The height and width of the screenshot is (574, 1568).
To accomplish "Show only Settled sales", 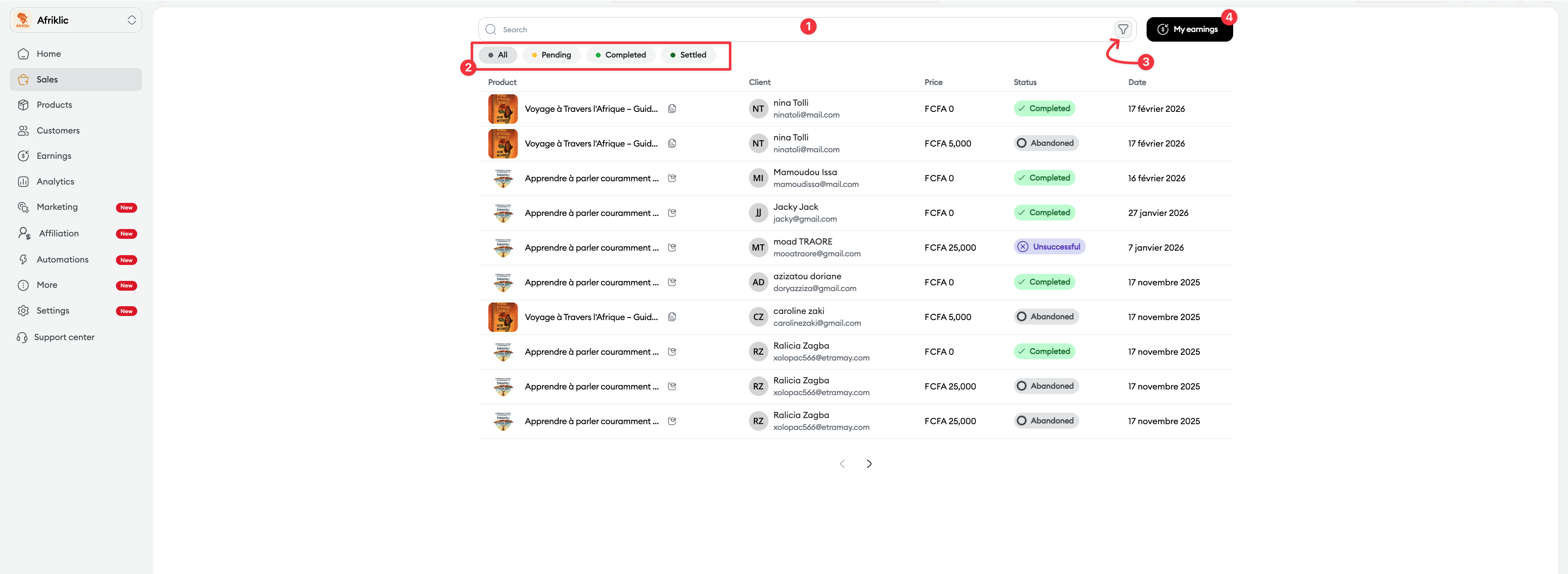I will tap(688, 55).
